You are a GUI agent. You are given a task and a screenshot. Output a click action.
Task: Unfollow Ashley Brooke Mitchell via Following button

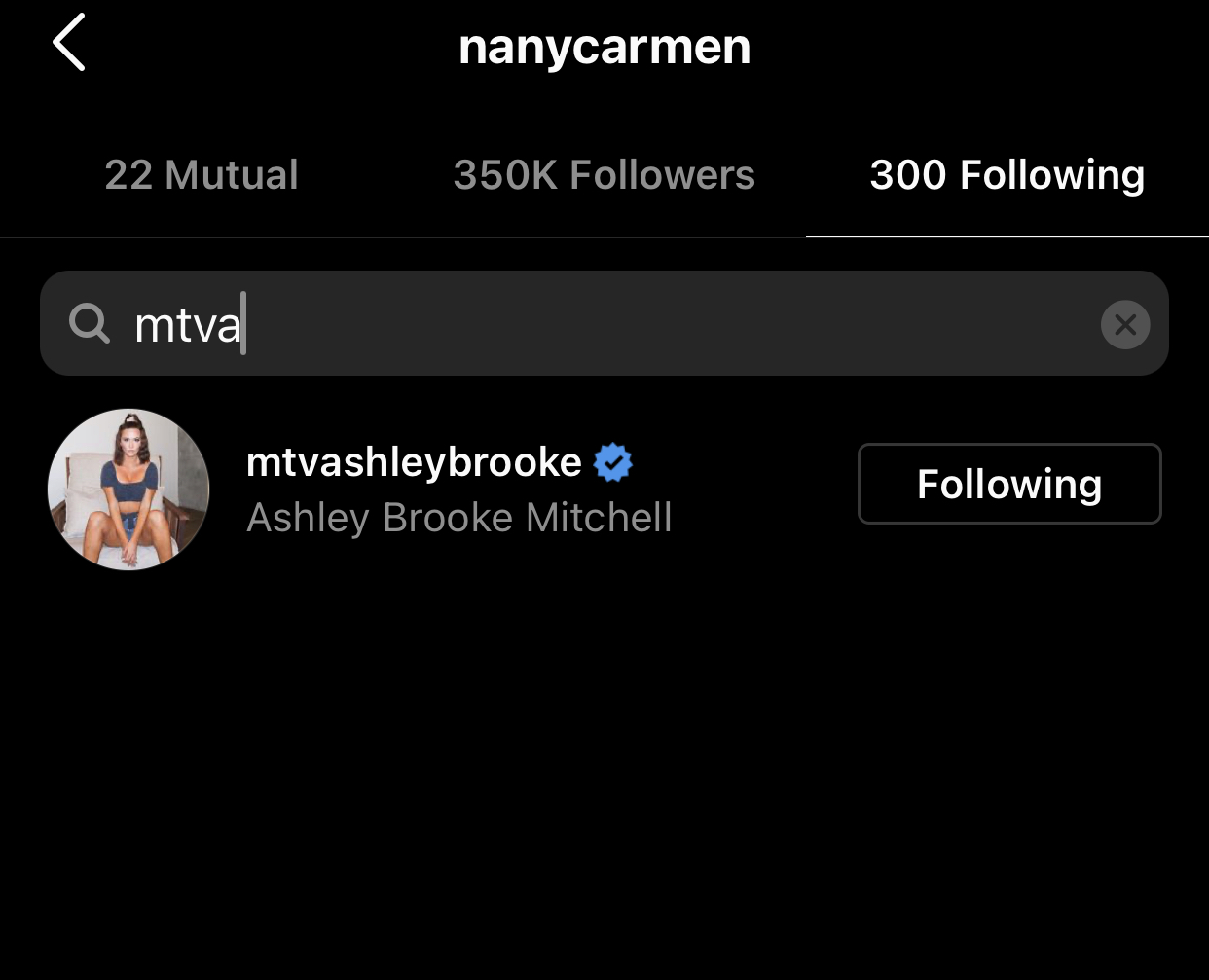[1009, 484]
